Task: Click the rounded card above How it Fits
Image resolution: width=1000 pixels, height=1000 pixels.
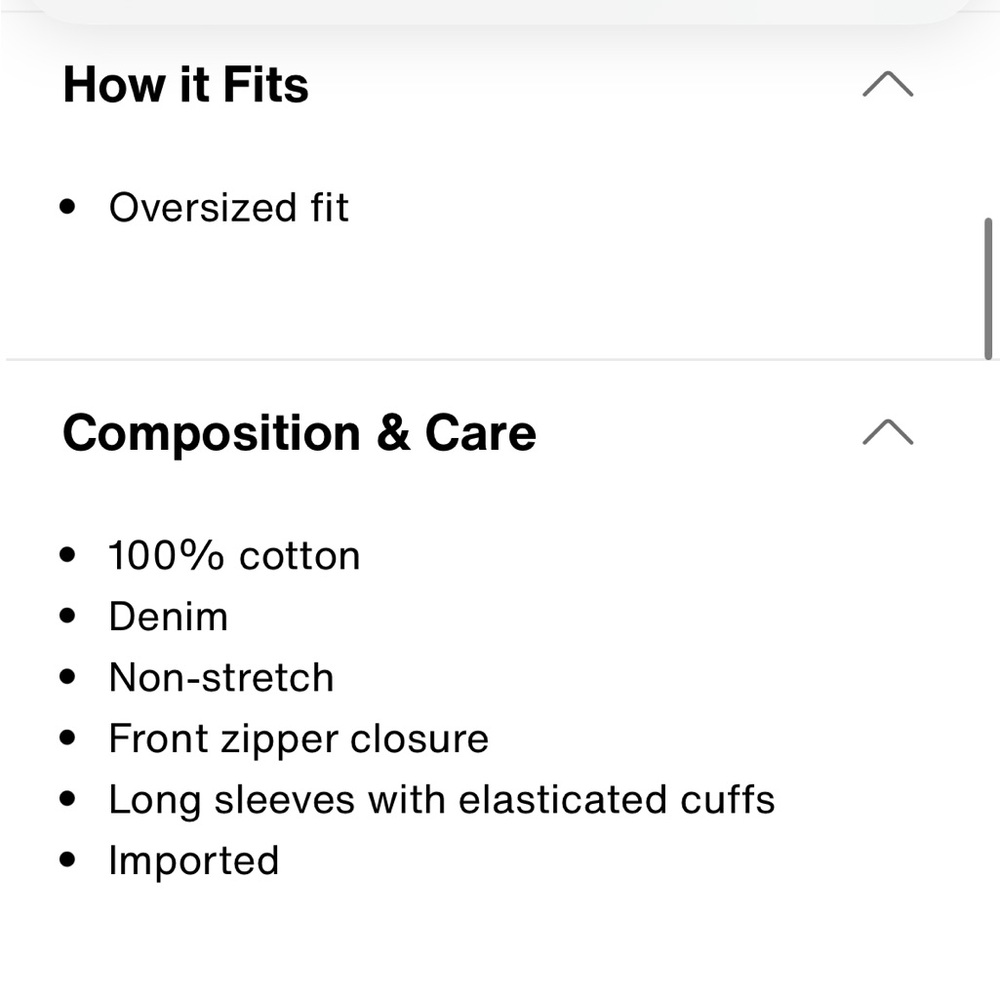Action: coord(500,9)
